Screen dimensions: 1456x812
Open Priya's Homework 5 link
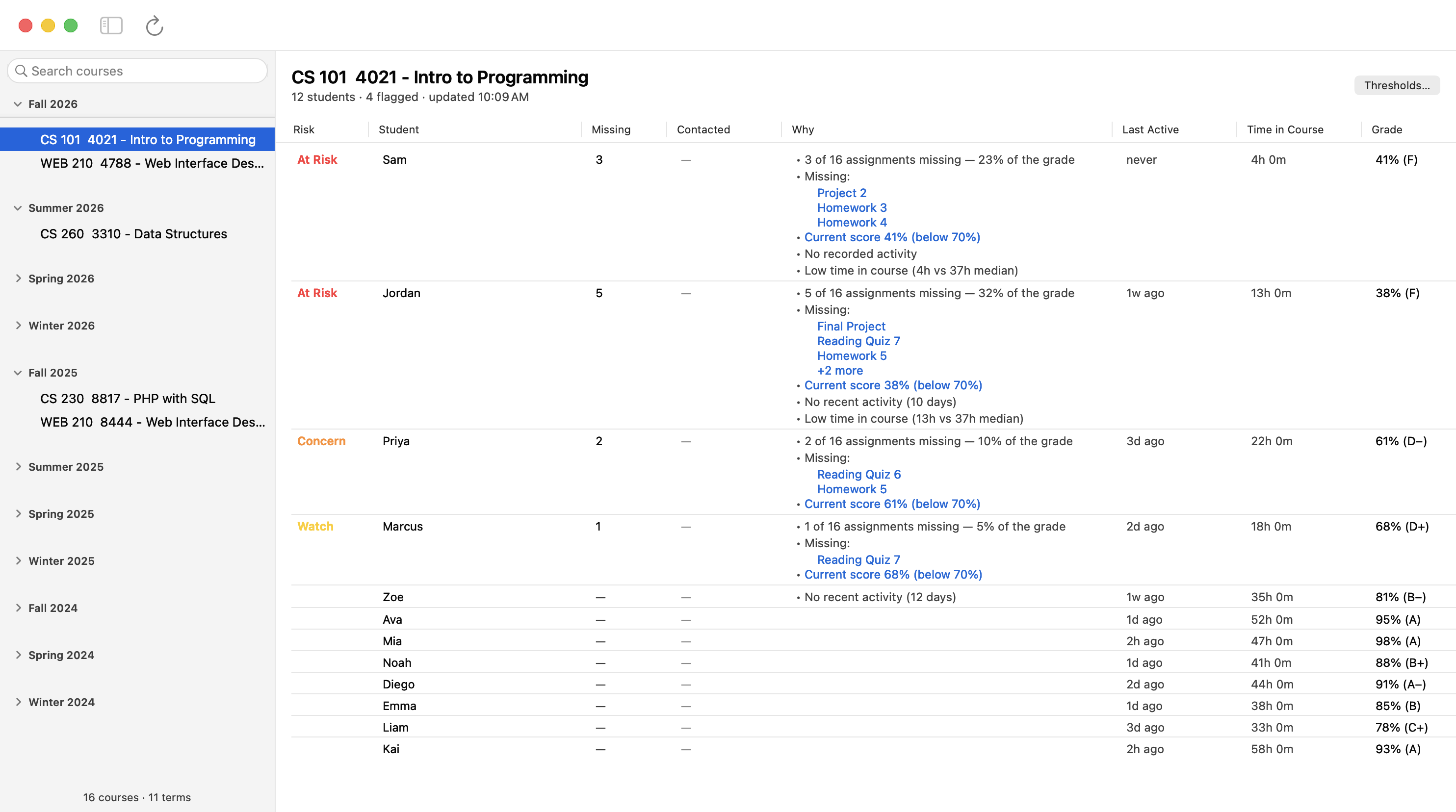coord(852,489)
